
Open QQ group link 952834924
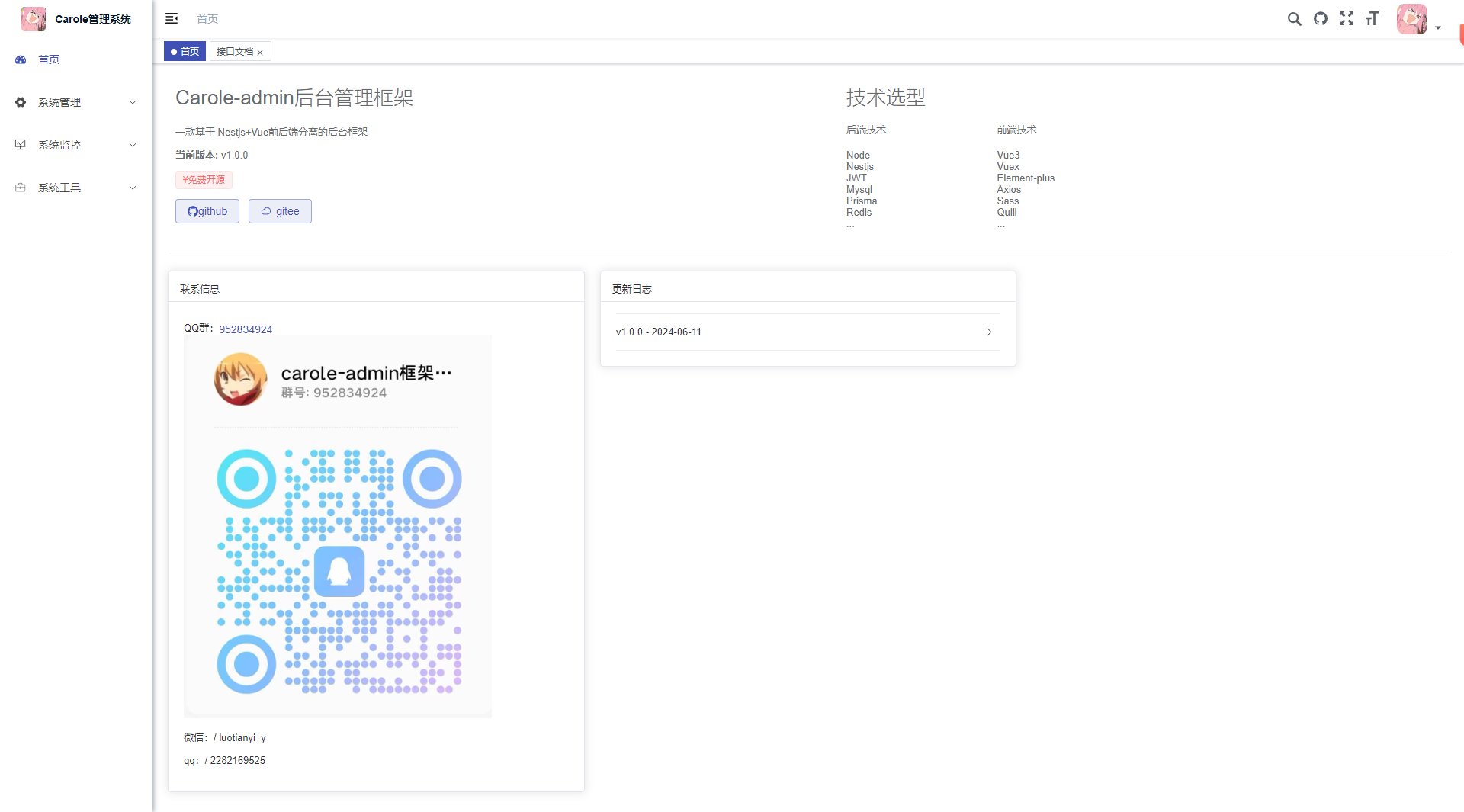246,329
